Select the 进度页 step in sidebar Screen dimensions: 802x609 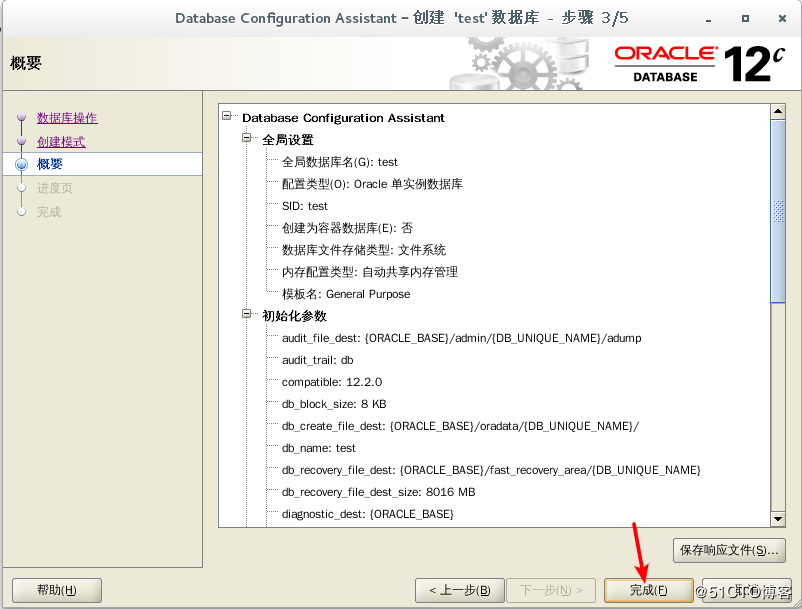55,188
